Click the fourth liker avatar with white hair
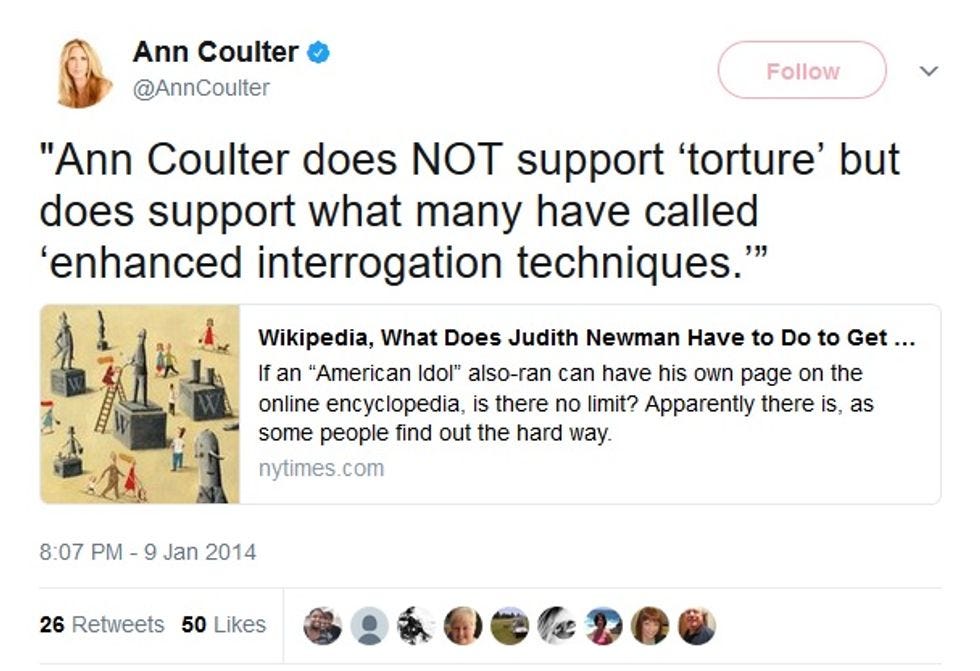Screen dimensions: 980x671 [x=463, y=625]
